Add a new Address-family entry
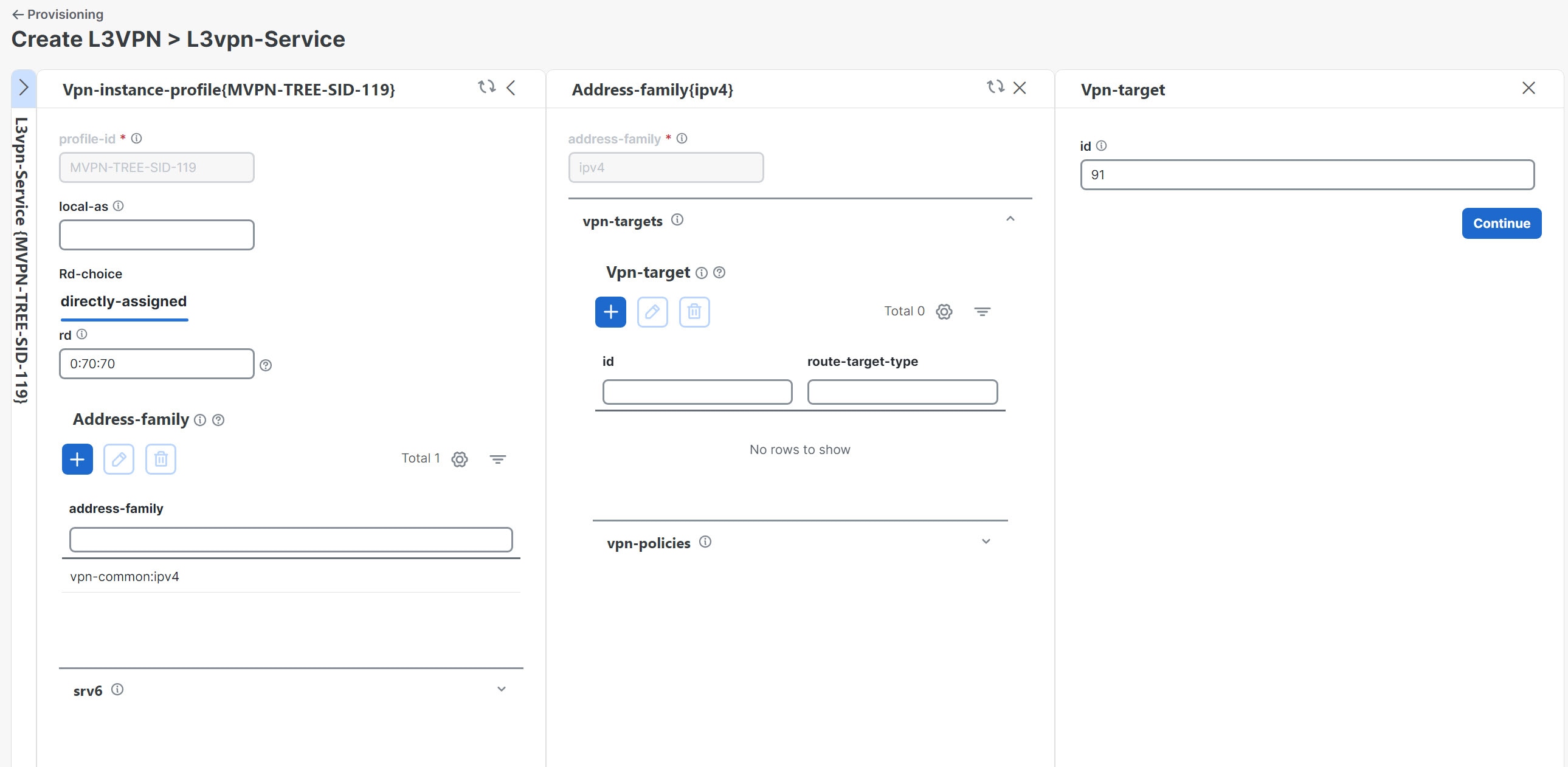1568x767 pixels. (x=77, y=459)
